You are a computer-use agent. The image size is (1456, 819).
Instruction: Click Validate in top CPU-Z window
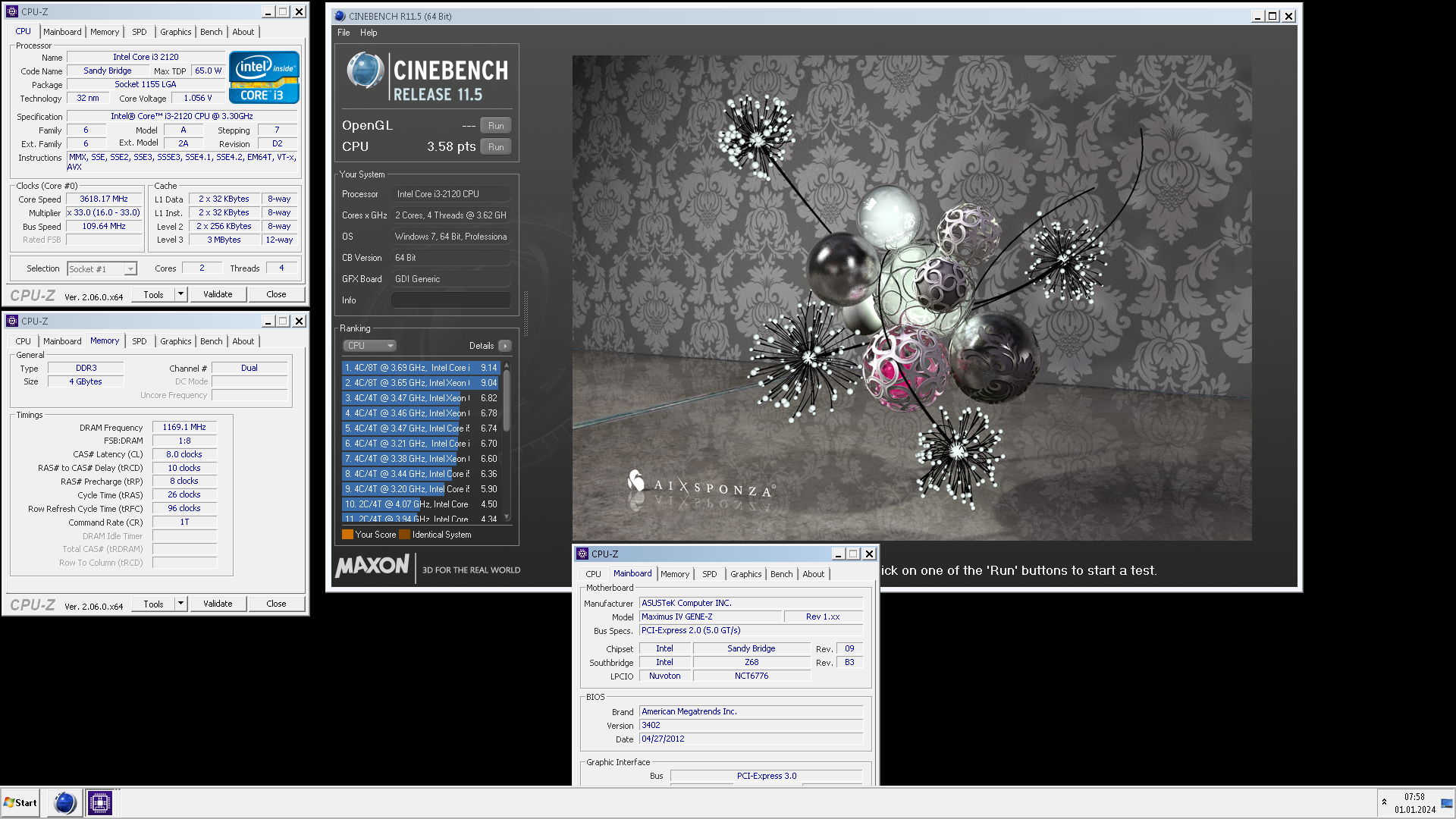point(218,294)
